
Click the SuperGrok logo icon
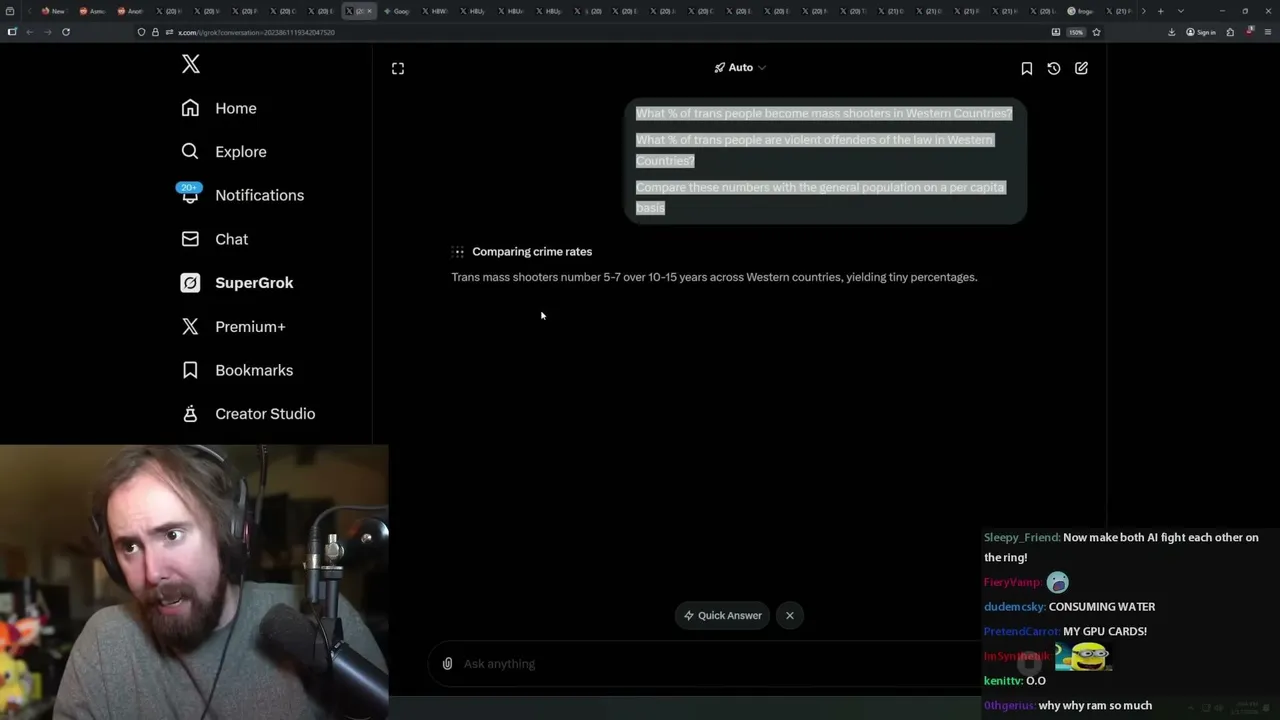[190, 283]
